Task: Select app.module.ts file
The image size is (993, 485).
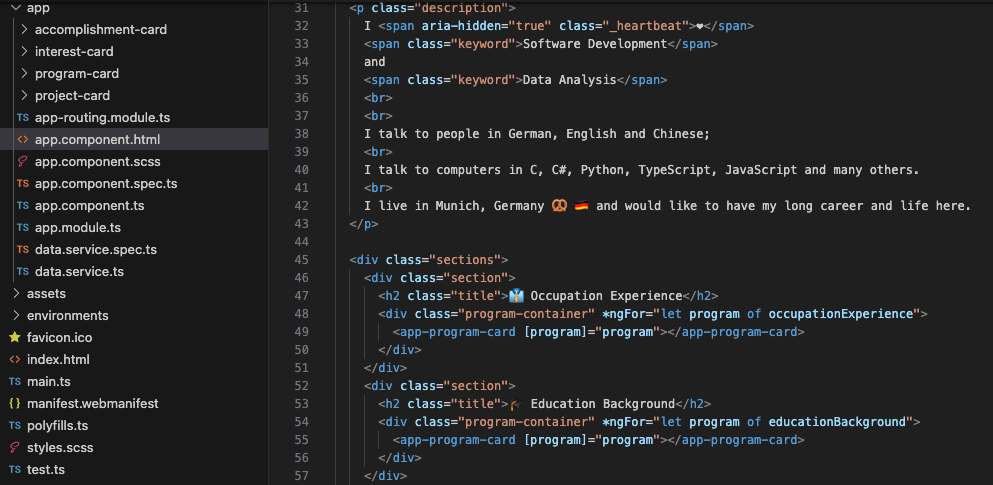Action: (77, 228)
